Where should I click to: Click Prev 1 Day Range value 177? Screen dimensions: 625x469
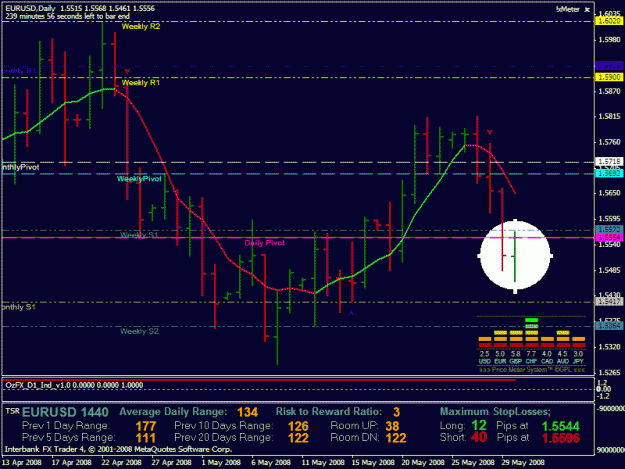point(146,426)
